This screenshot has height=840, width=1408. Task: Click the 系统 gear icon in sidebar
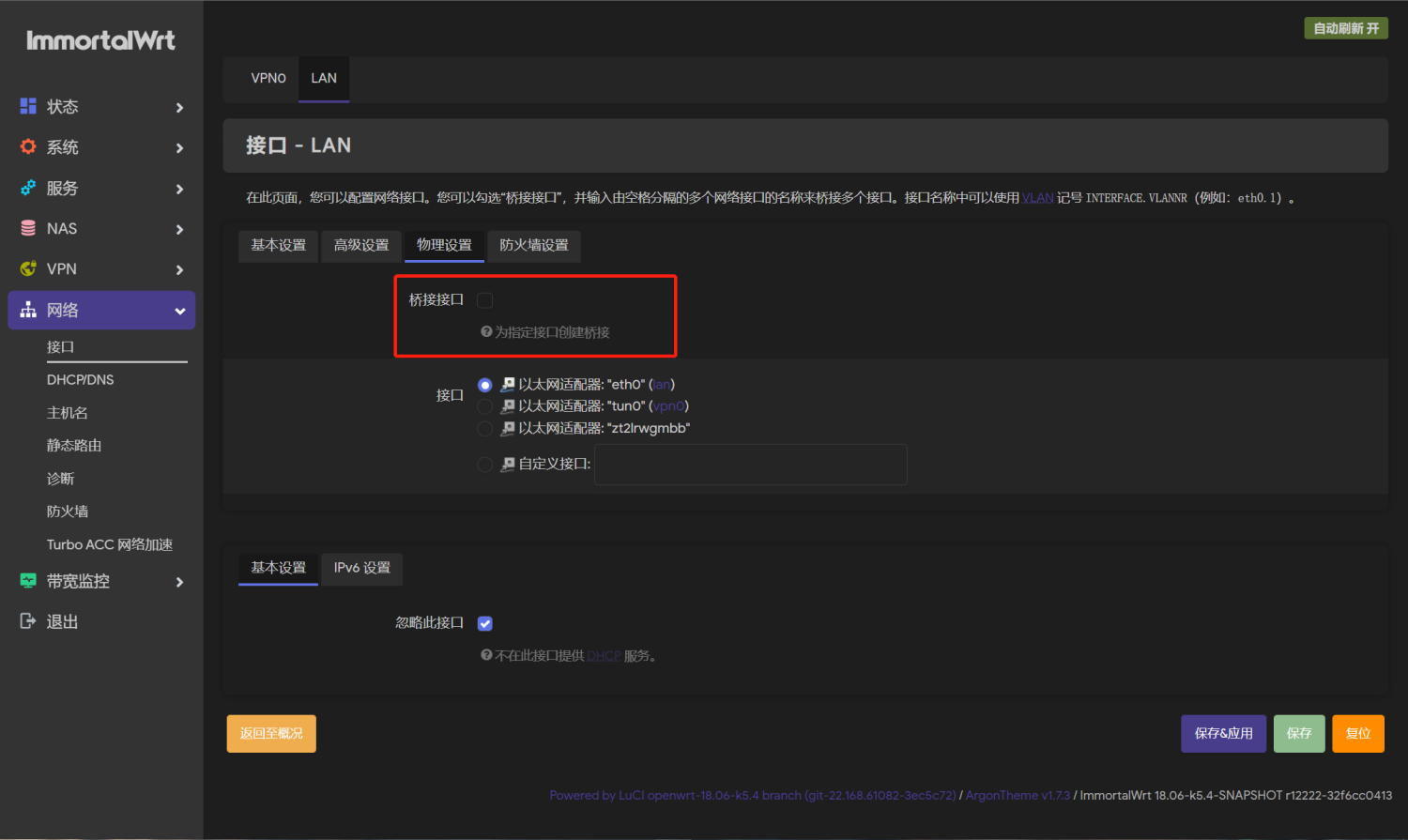coord(28,147)
